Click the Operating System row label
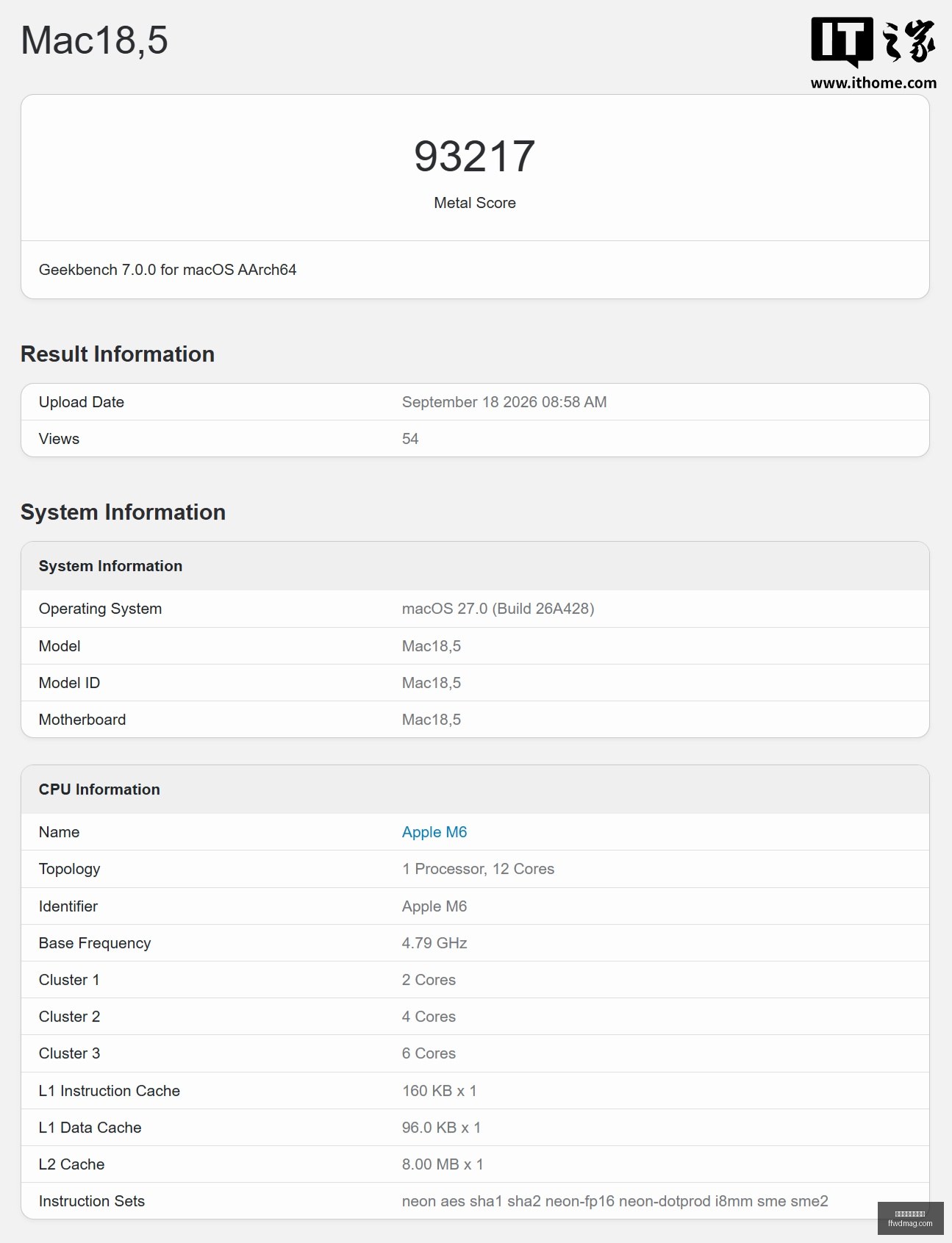This screenshot has height=1243, width=952. tap(100, 609)
